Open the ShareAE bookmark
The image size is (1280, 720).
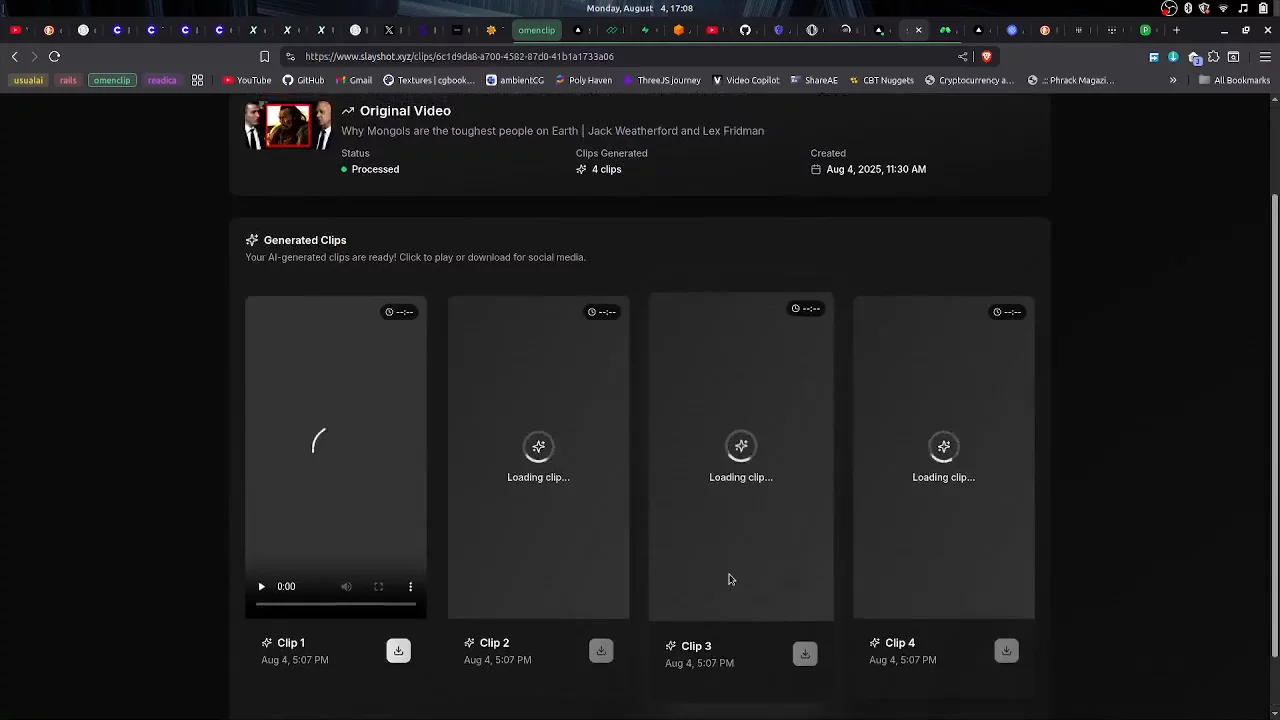pos(814,80)
